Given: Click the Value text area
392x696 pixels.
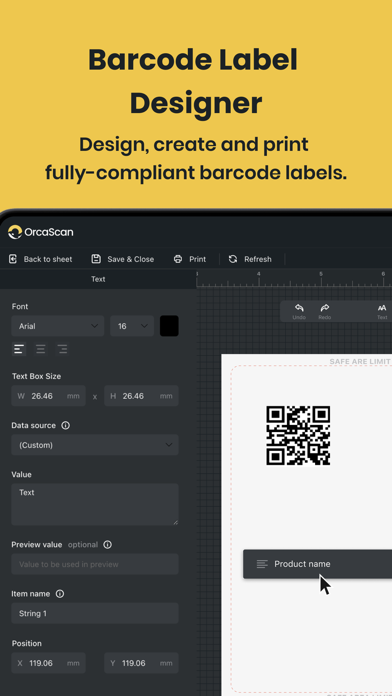Looking at the screenshot, I should click(95, 504).
